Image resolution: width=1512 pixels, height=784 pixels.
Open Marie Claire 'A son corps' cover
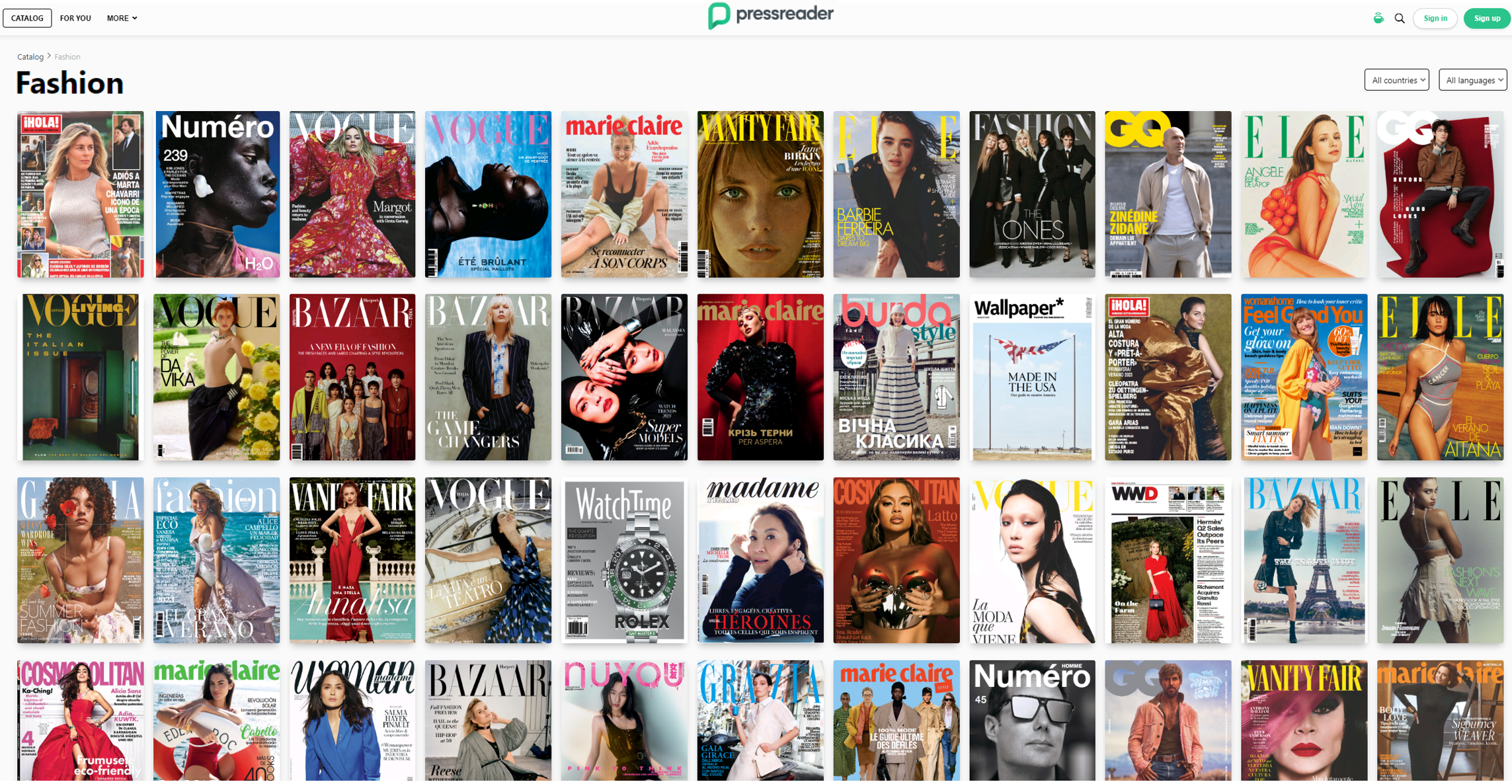(624, 194)
